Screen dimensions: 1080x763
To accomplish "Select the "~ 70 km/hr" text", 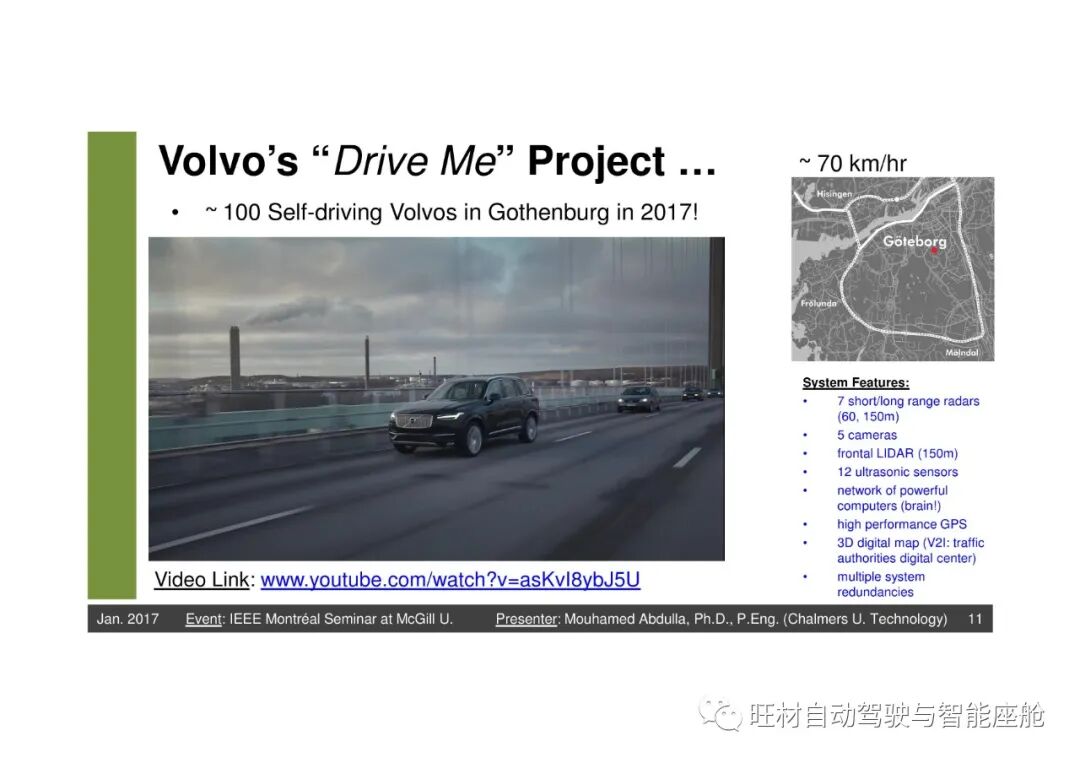I will (853, 163).
